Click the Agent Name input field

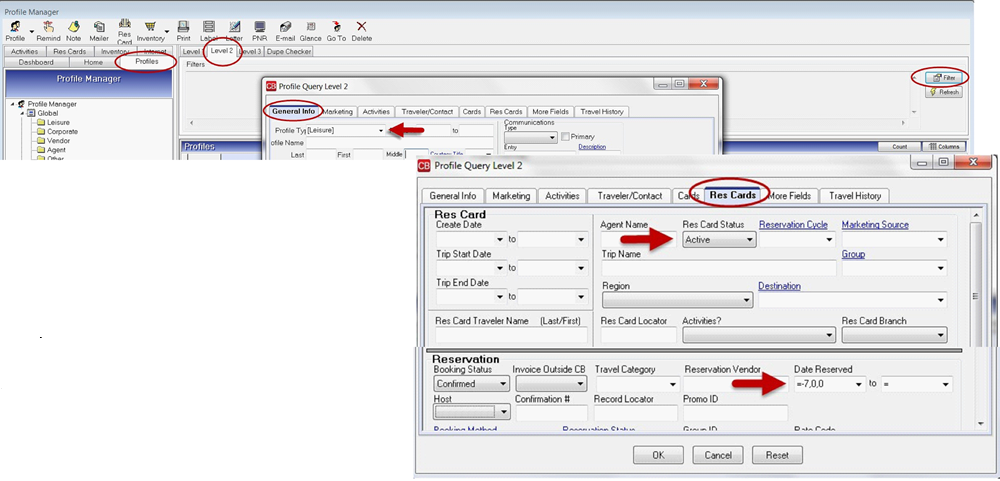click(638, 240)
